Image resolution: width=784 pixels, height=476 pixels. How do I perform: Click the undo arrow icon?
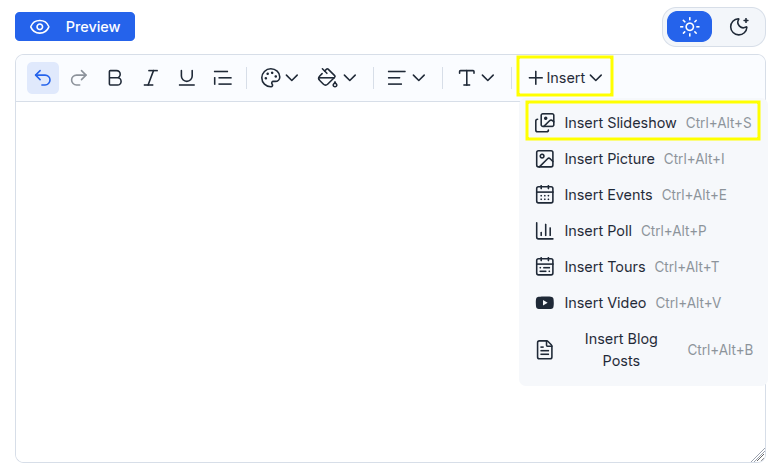pos(43,78)
